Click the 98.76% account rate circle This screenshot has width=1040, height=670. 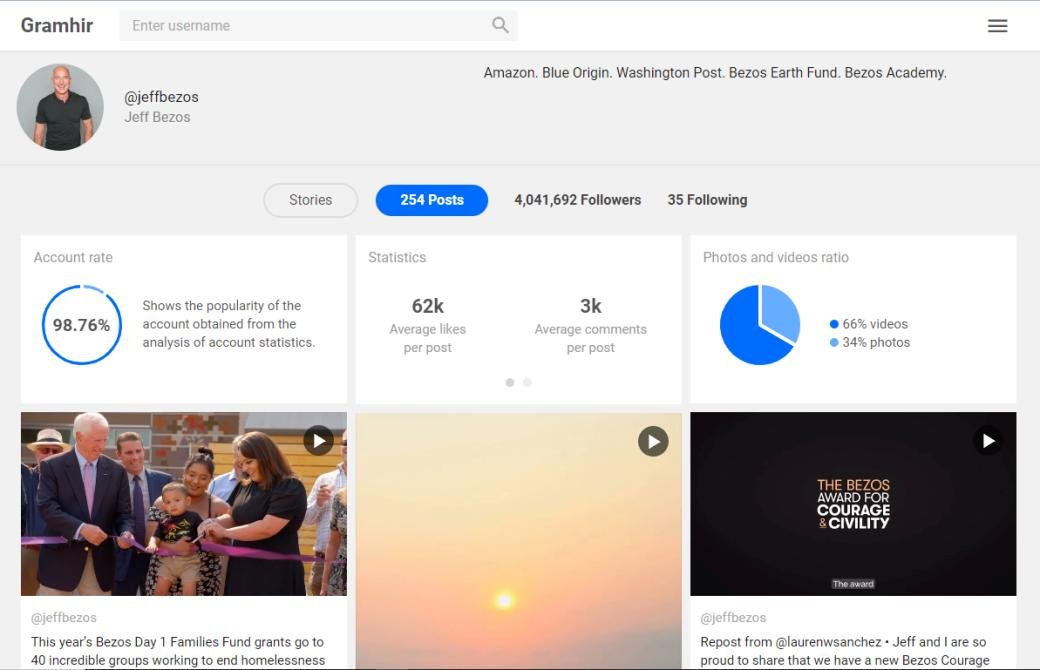(x=81, y=325)
